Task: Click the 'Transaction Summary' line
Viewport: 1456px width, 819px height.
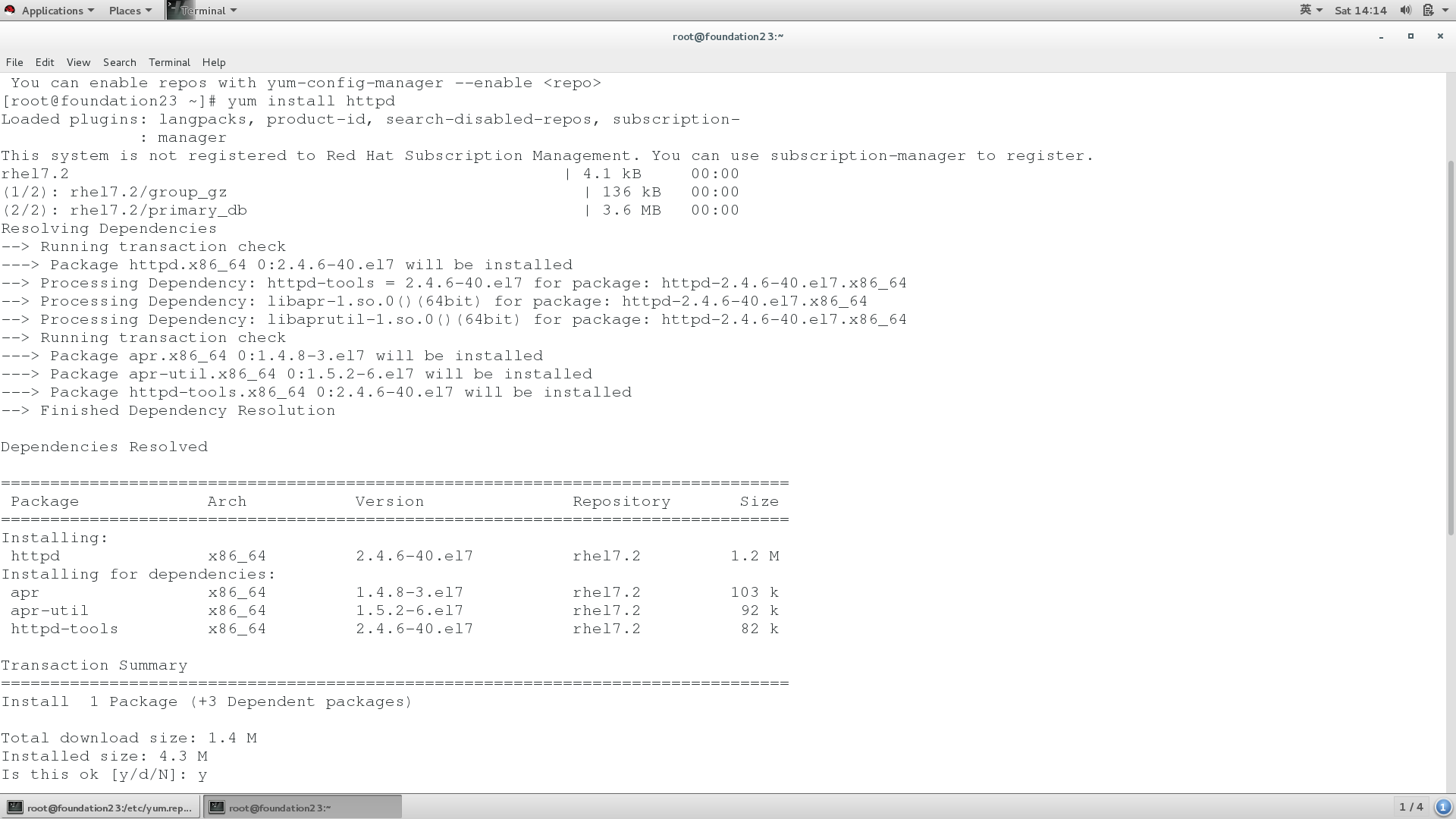Action: click(94, 665)
